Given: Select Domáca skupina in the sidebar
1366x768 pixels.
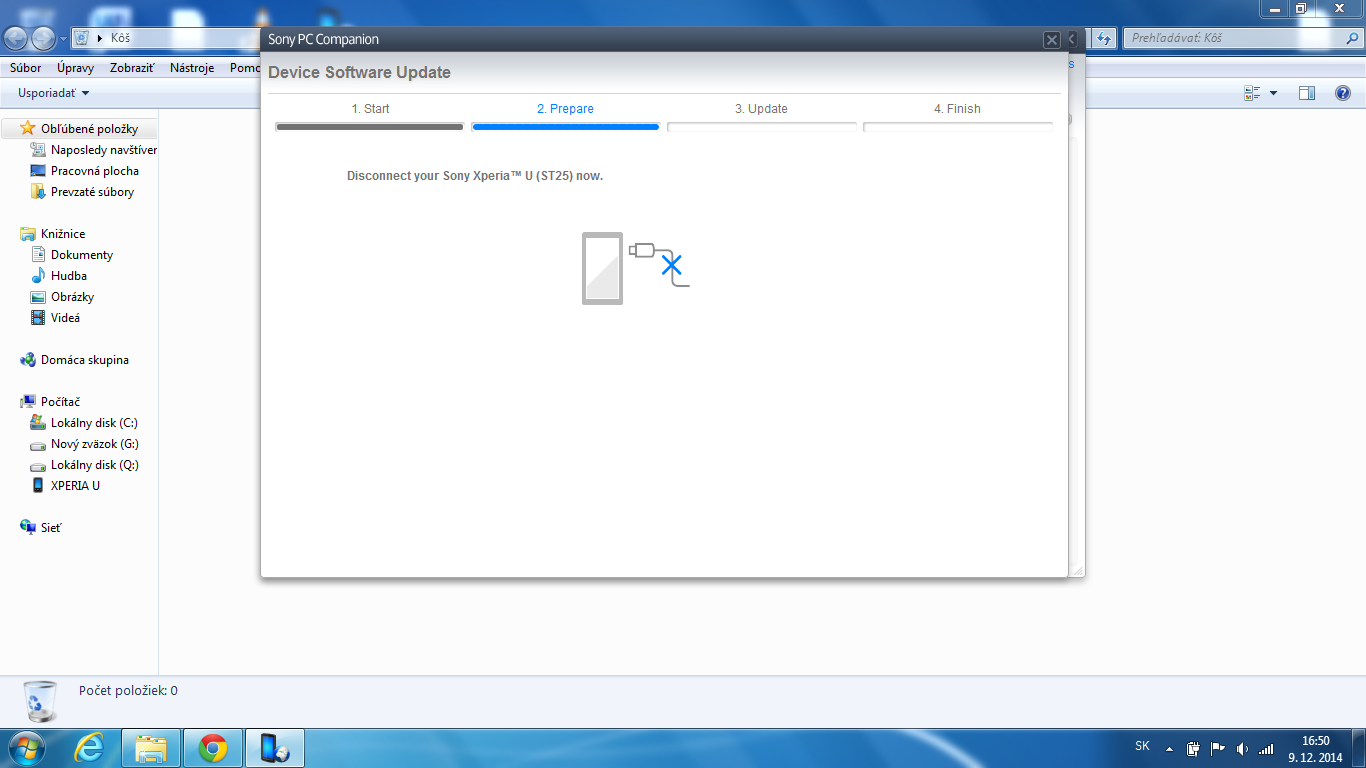Looking at the screenshot, I should coord(75,360).
